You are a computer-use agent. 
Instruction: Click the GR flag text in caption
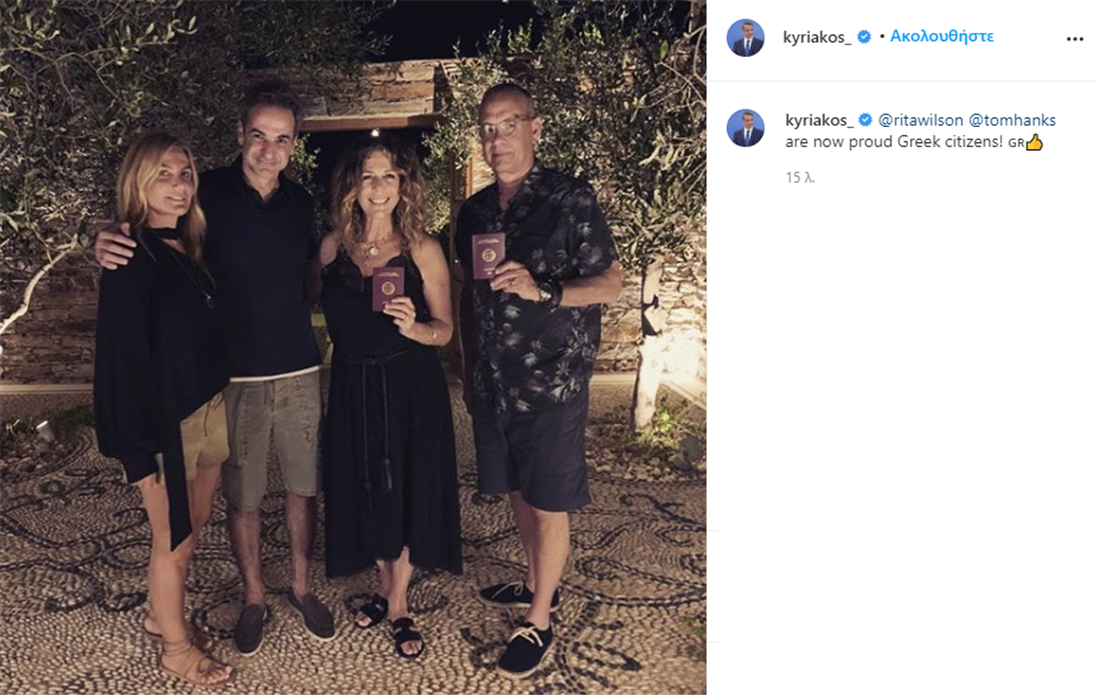(x=1016, y=143)
